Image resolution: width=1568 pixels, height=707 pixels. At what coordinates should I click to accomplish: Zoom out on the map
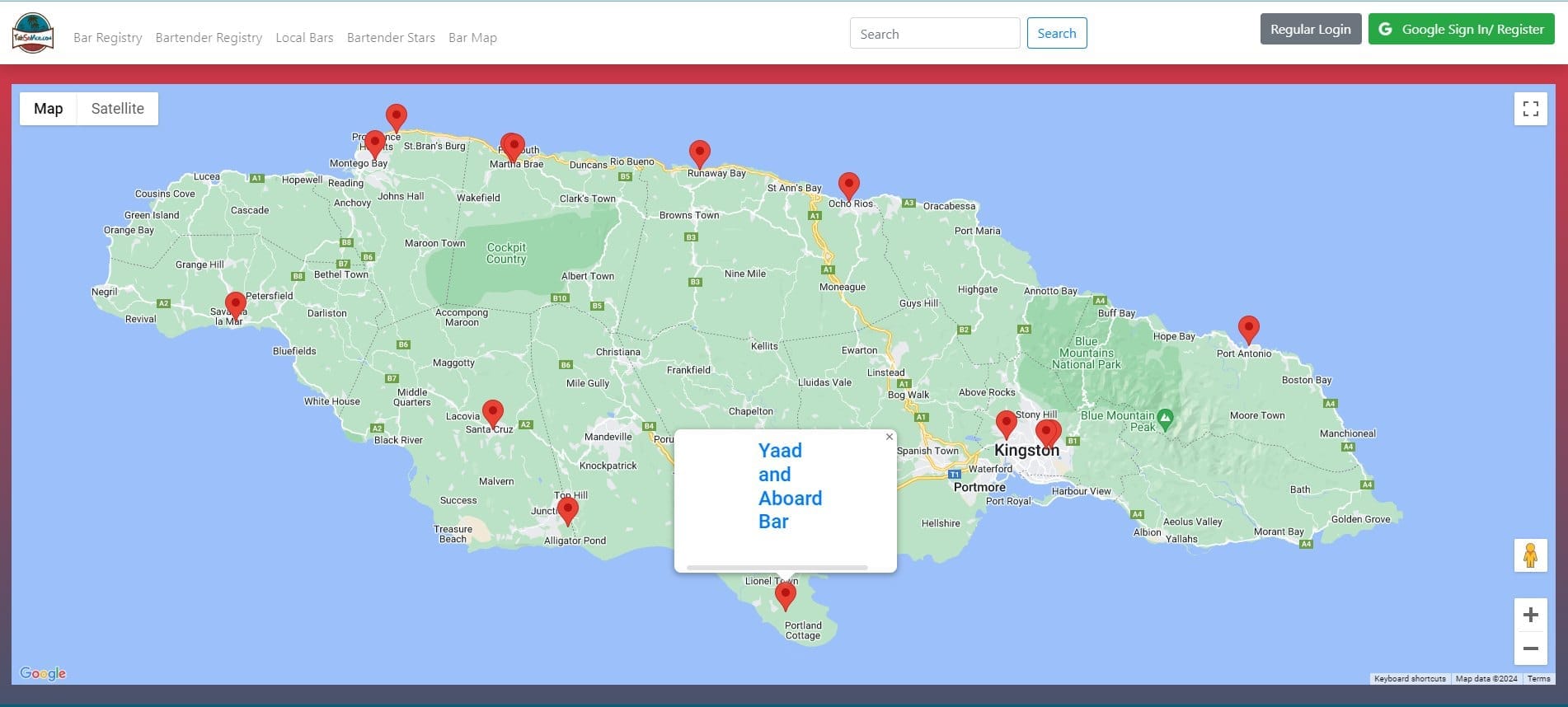tap(1531, 648)
